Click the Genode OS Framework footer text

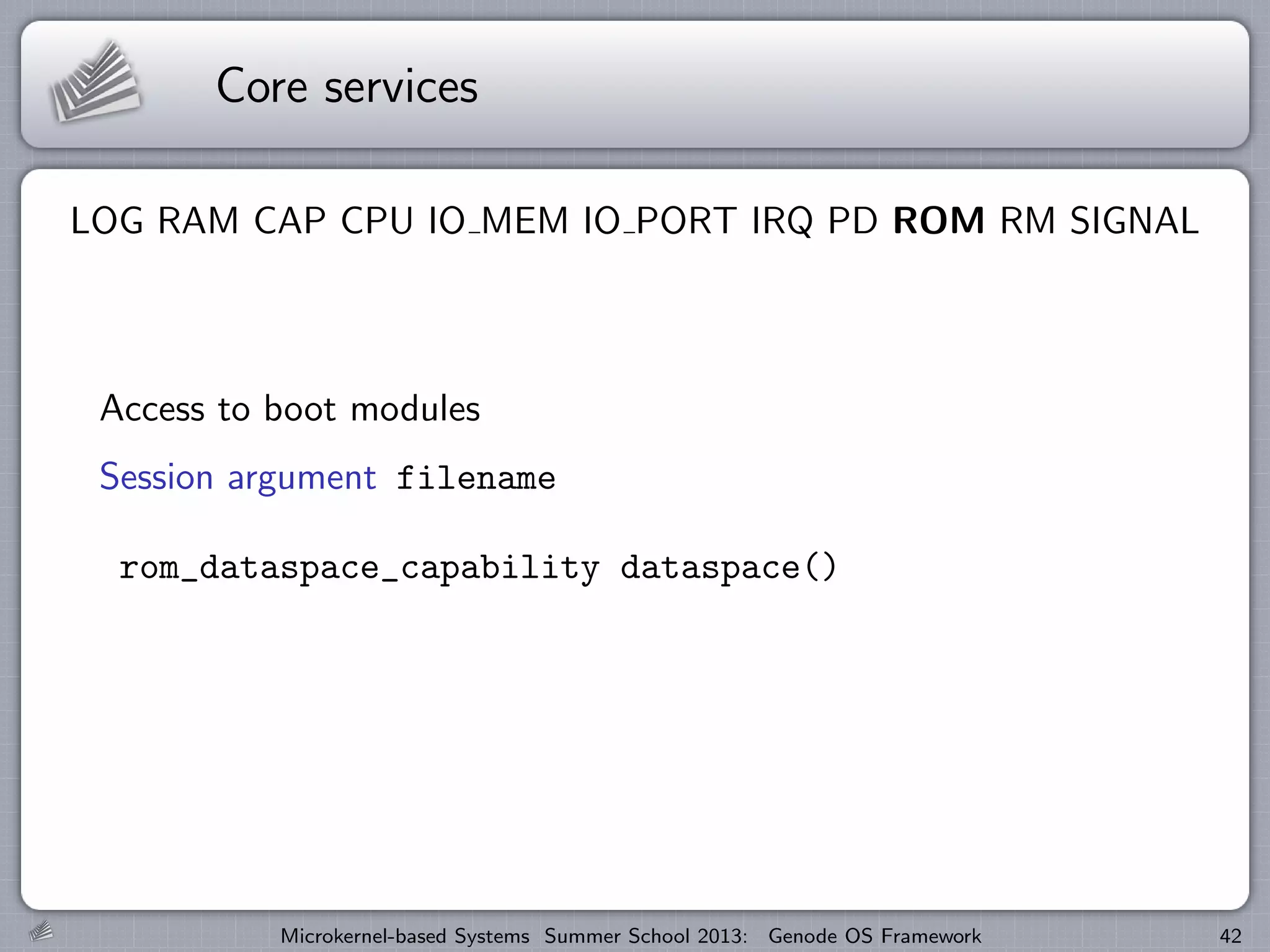click(874, 936)
